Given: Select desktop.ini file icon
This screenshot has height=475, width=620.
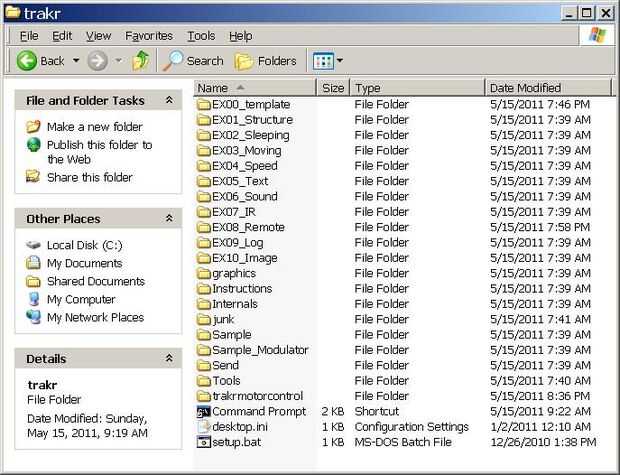Looking at the screenshot, I should point(204,427).
